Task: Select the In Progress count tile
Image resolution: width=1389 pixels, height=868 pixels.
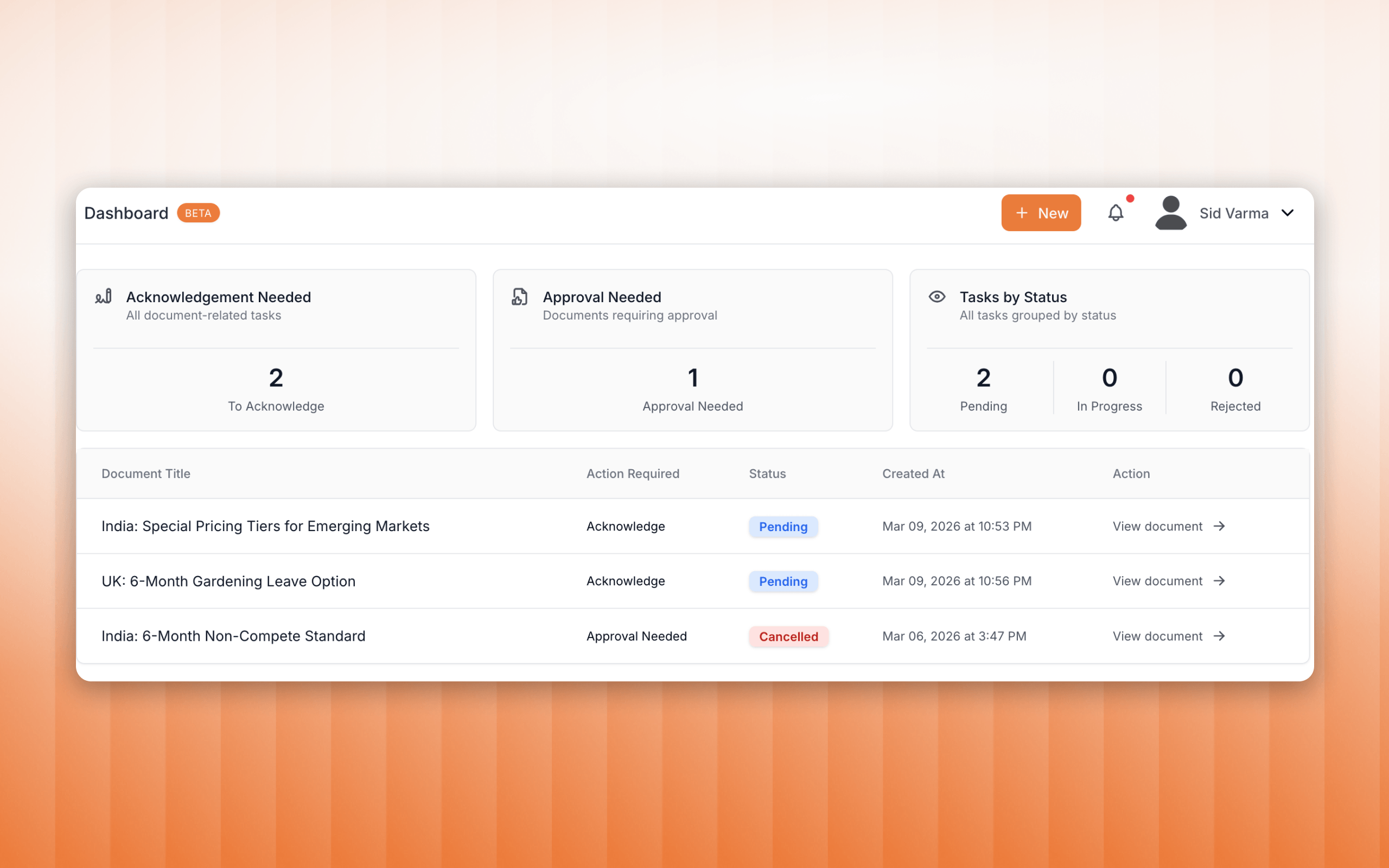Action: (x=1109, y=388)
